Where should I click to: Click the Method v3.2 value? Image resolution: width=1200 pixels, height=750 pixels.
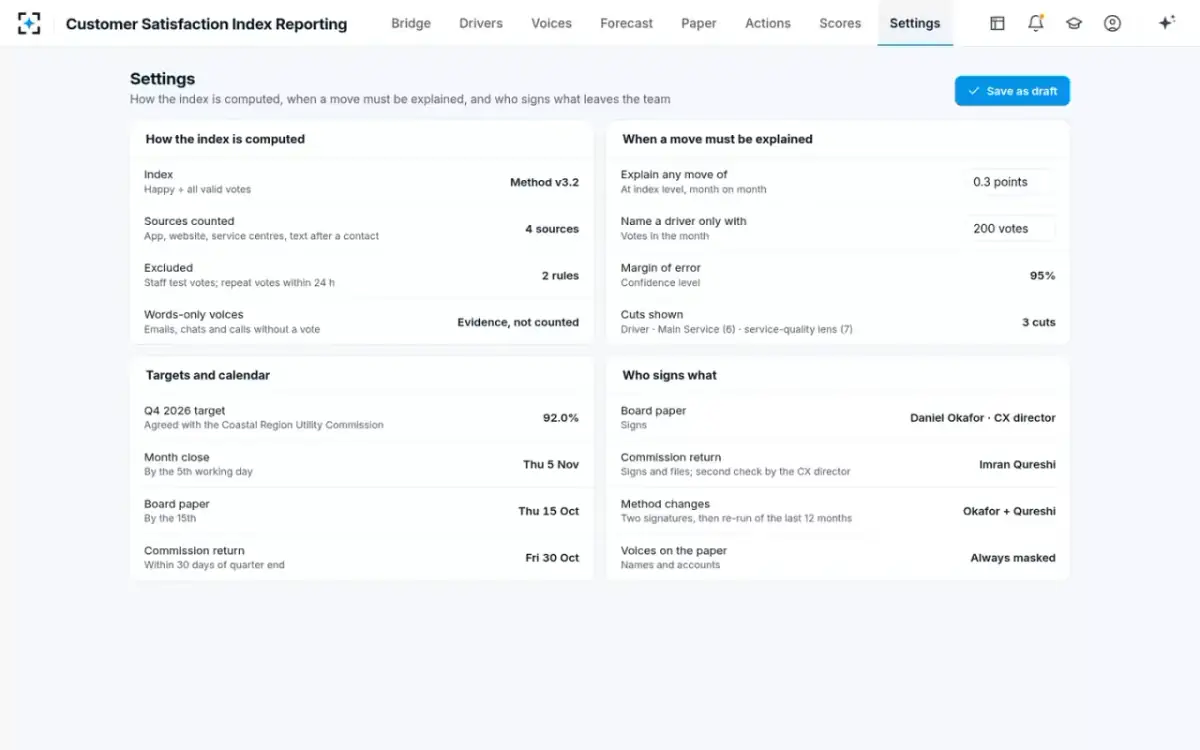coord(544,182)
